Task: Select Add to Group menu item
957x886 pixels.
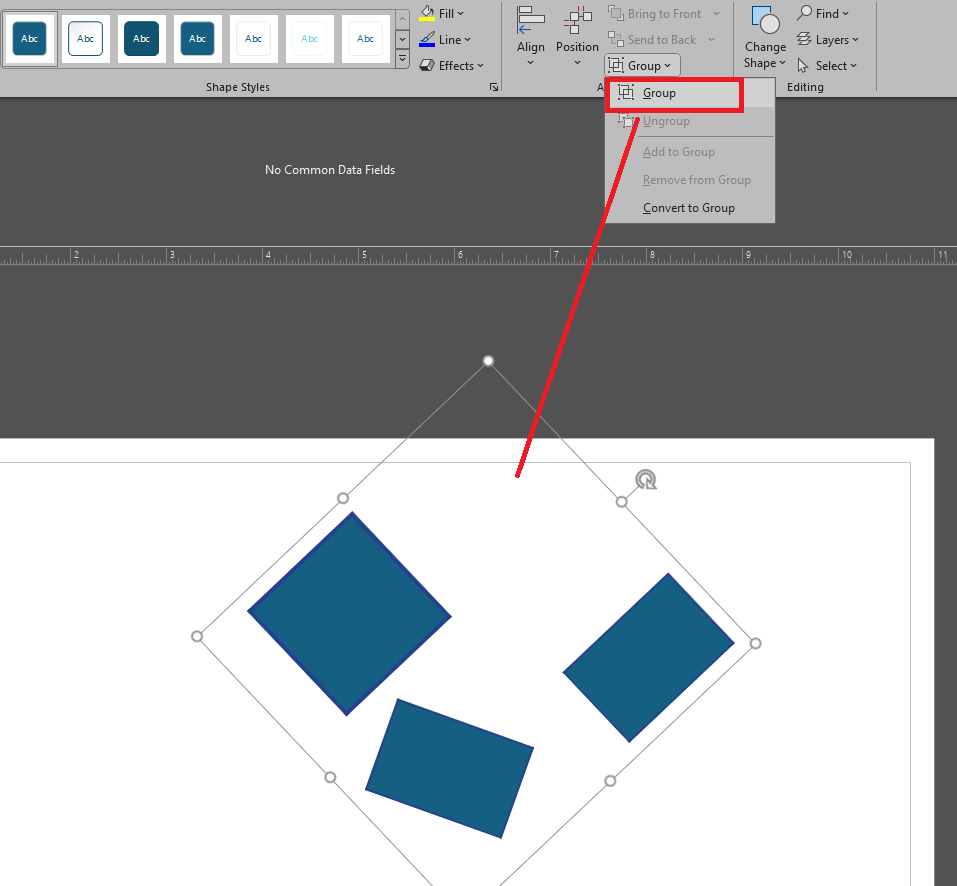Action: 690,152
